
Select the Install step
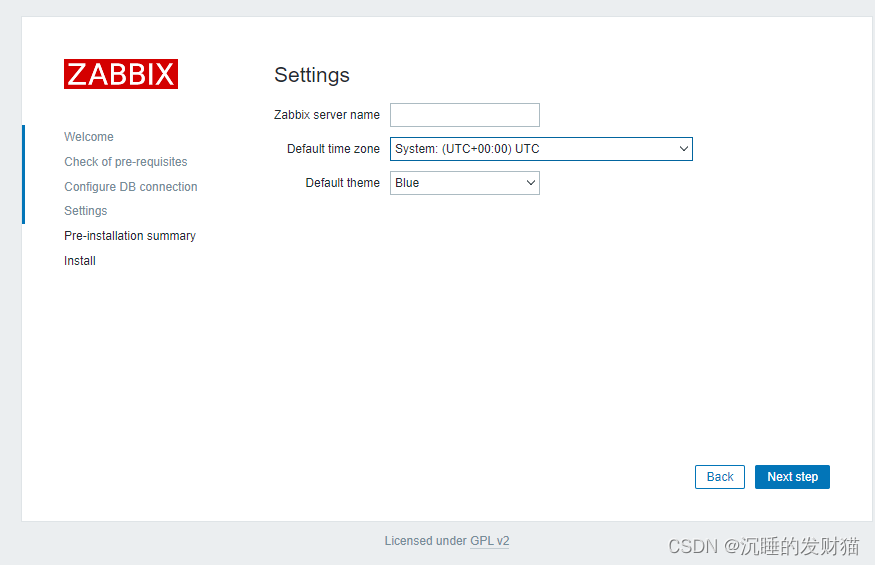click(x=80, y=261)
